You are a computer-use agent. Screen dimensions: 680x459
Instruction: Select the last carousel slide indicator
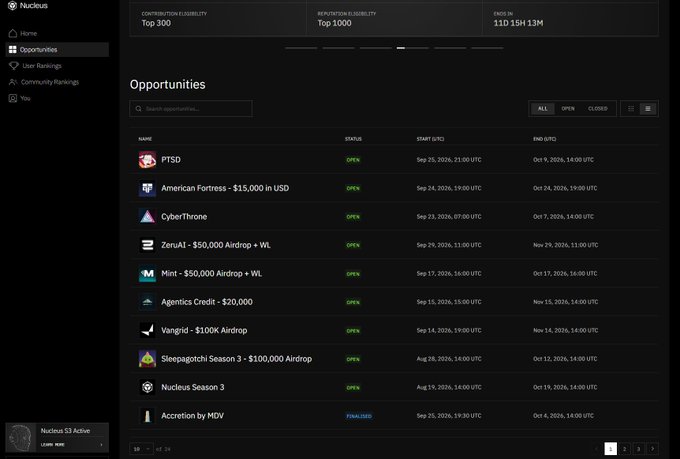487,48
